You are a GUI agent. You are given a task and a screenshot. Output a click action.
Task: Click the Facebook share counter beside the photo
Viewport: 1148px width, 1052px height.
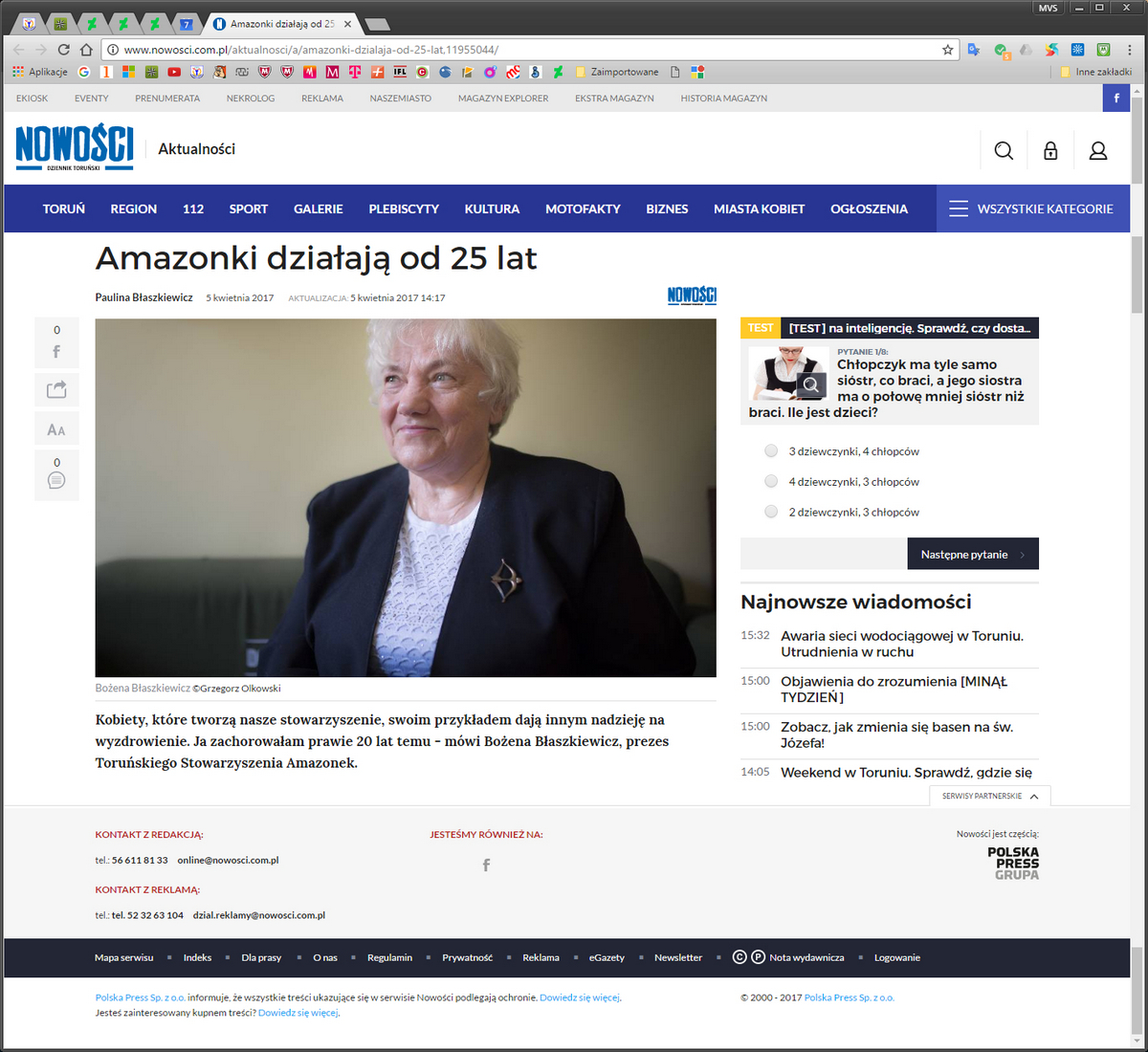pyautogui.click(x=56, y=342)
